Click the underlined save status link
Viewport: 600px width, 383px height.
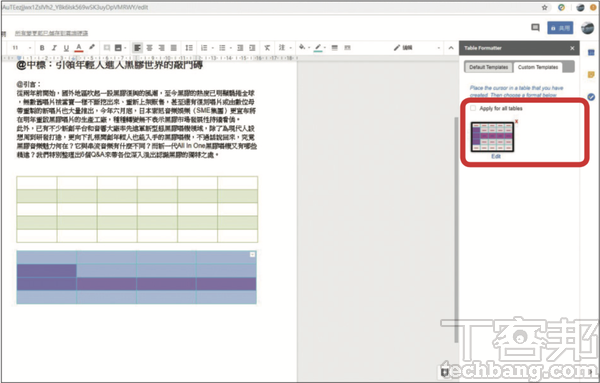[x=52, y=34]
